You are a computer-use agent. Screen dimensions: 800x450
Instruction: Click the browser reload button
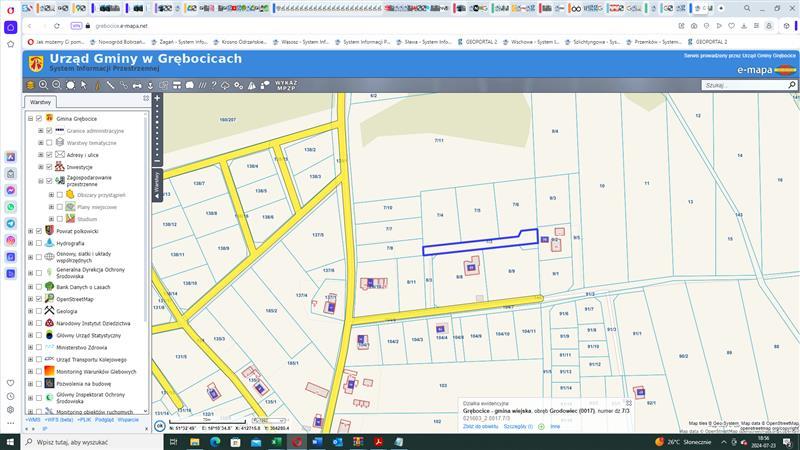tap(57, 26)
